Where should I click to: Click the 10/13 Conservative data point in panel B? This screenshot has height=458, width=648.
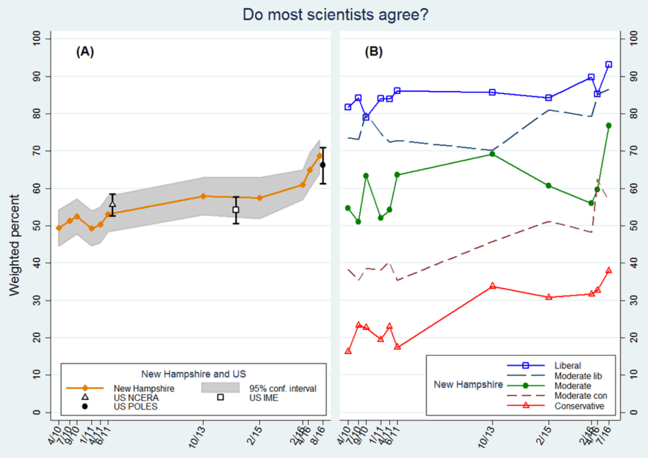pos(493,286)
